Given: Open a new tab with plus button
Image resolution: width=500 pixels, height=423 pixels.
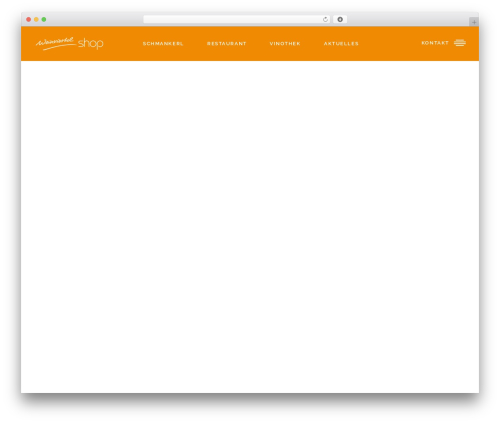Looking at the screenshot, I should (x=474, y=22).
